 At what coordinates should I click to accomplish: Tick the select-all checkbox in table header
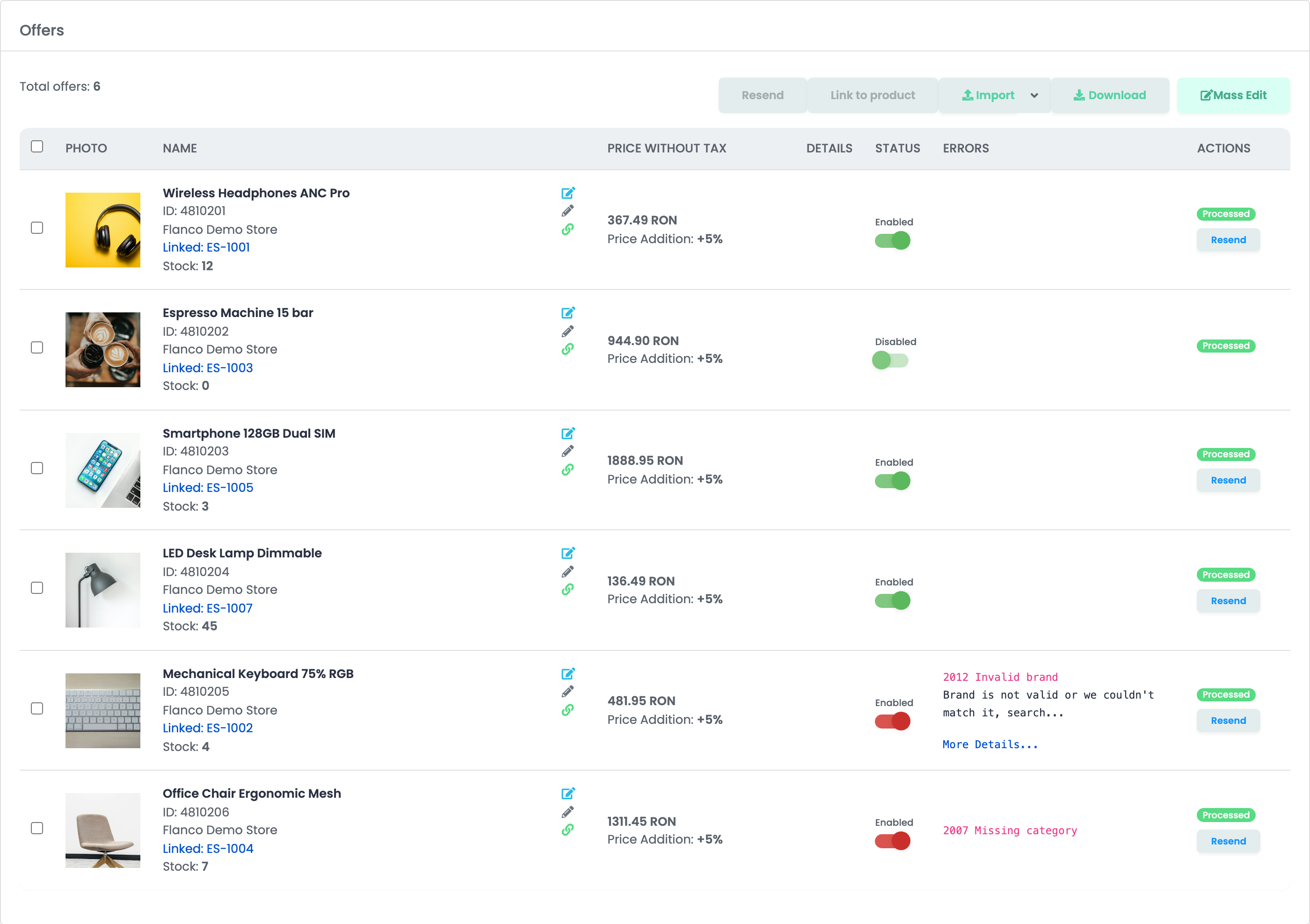point(37,146)
